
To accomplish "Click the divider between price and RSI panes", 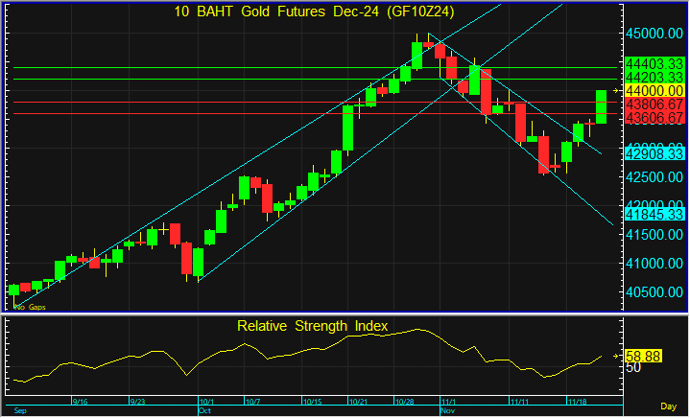I will click(x=310, y=315).
